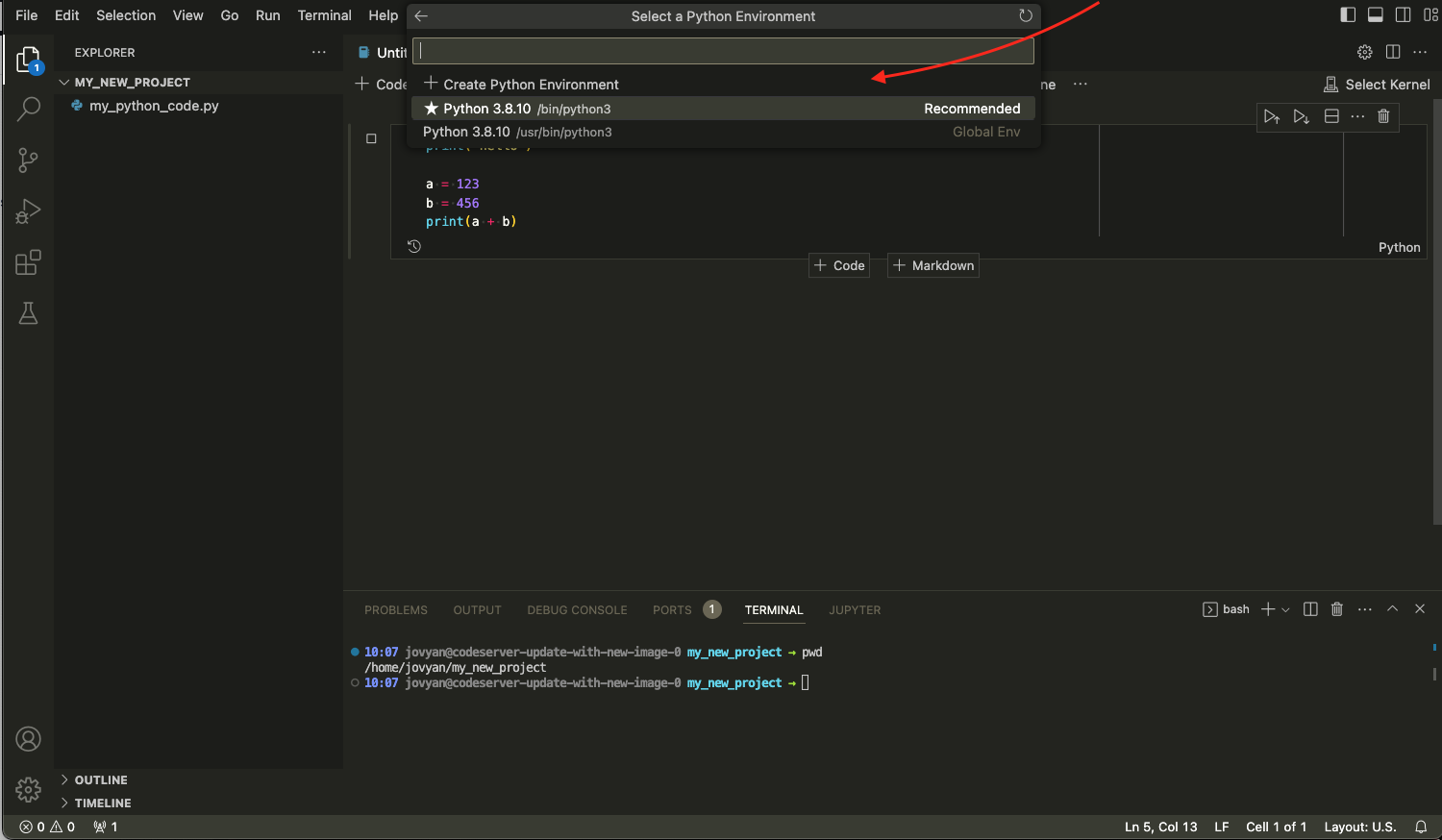Click the cell execution status box
1442x840 pixels.
pos(371,138)
